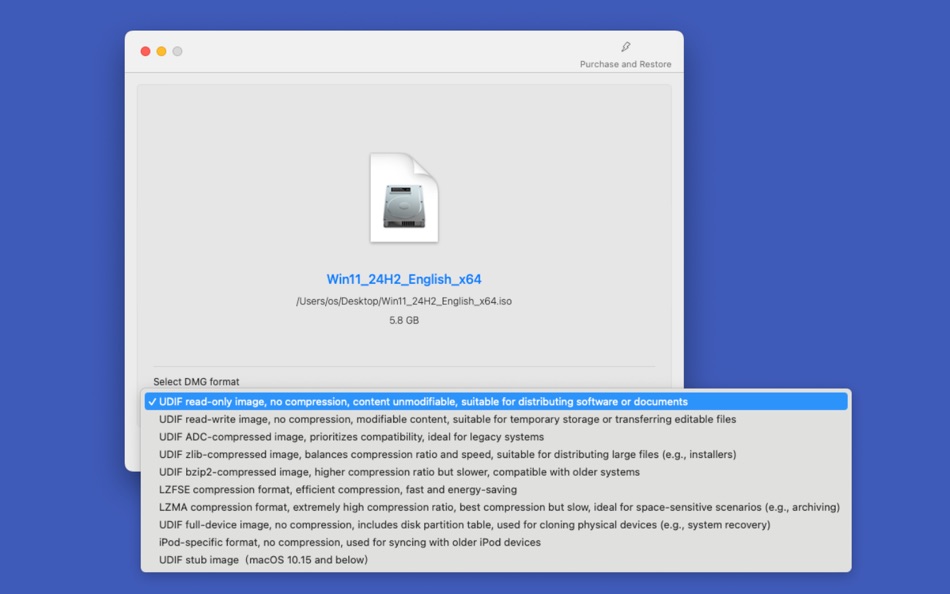The height and width of the screenshot is (594, 950).
Task: Choose LZFSE compression format
Action: tap(496, 490)
